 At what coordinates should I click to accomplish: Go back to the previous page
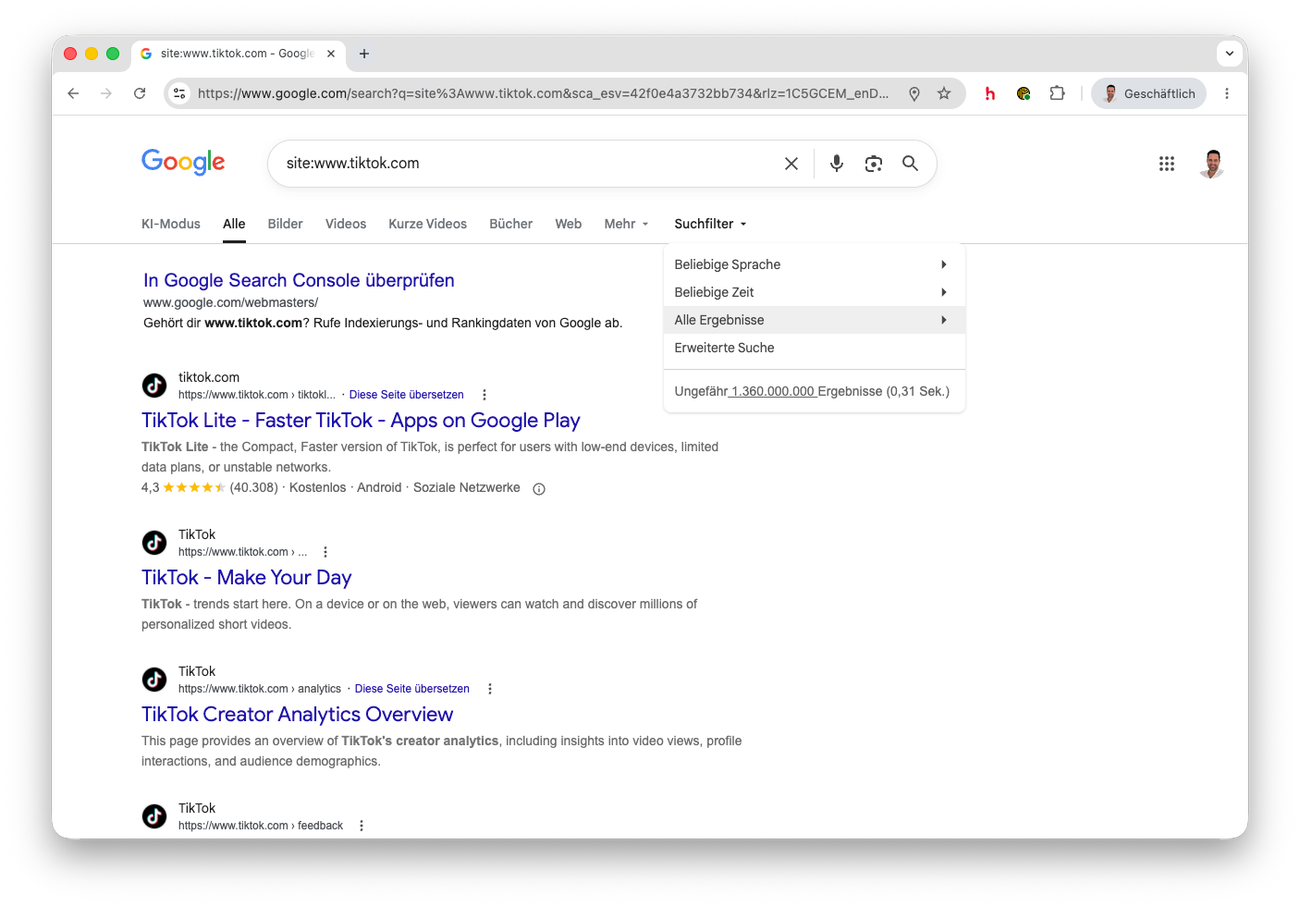(73, 93)
